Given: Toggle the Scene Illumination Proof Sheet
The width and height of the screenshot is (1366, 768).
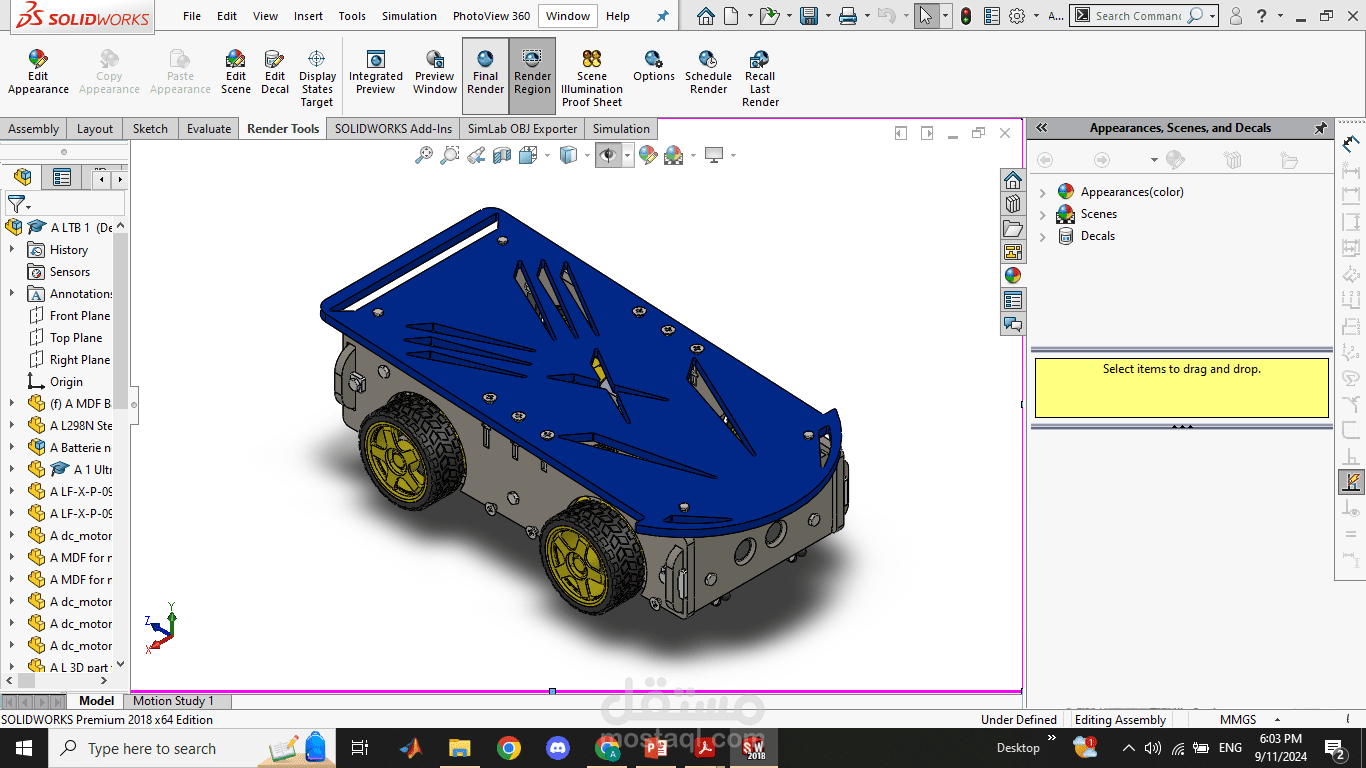Looking at the screenshot, I should point(591,78).
